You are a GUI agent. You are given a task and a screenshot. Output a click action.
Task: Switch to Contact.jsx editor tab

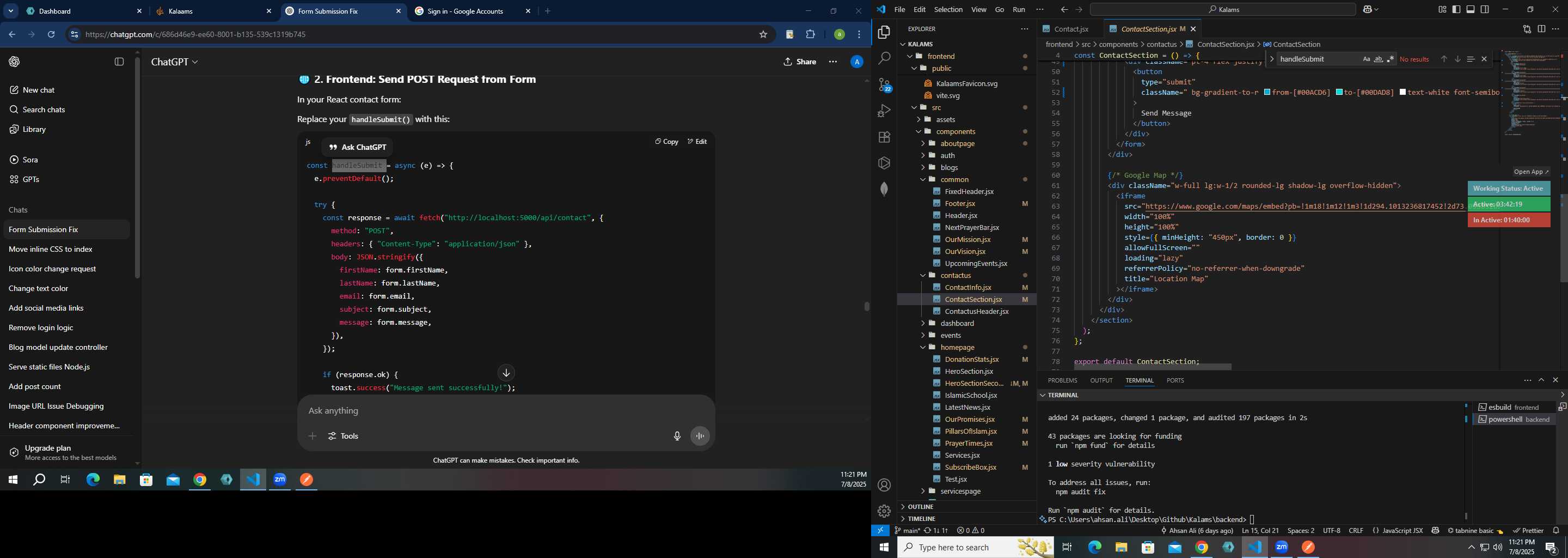[x=1071, y=29]
